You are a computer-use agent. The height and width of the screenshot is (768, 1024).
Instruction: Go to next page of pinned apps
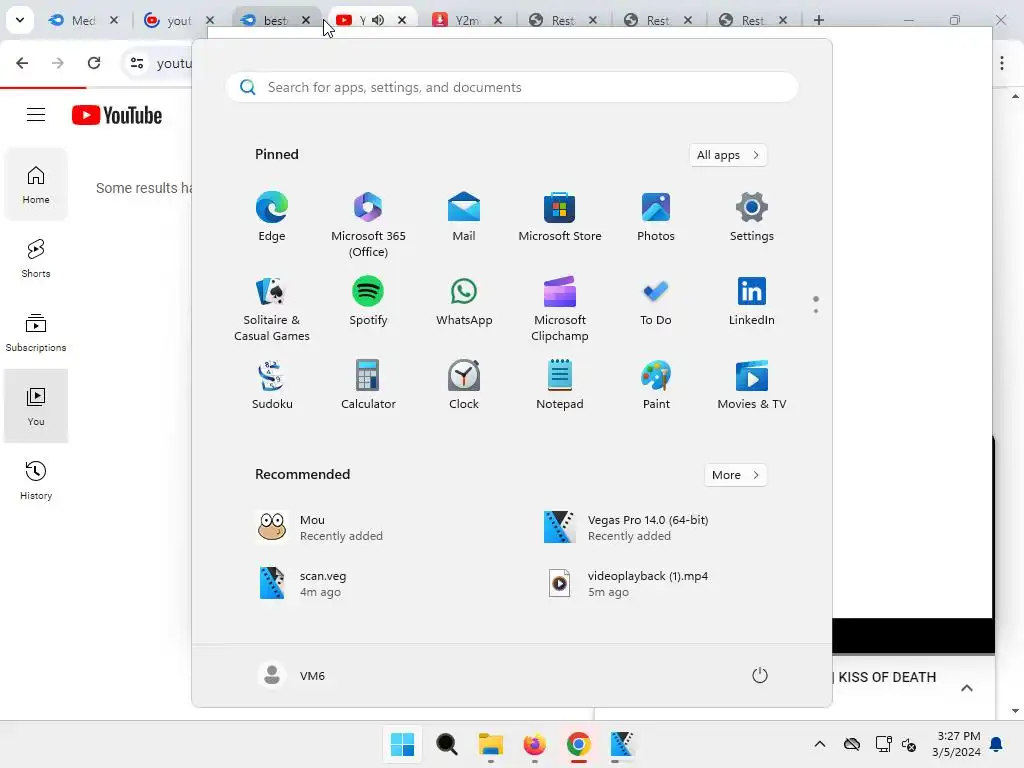816,311
